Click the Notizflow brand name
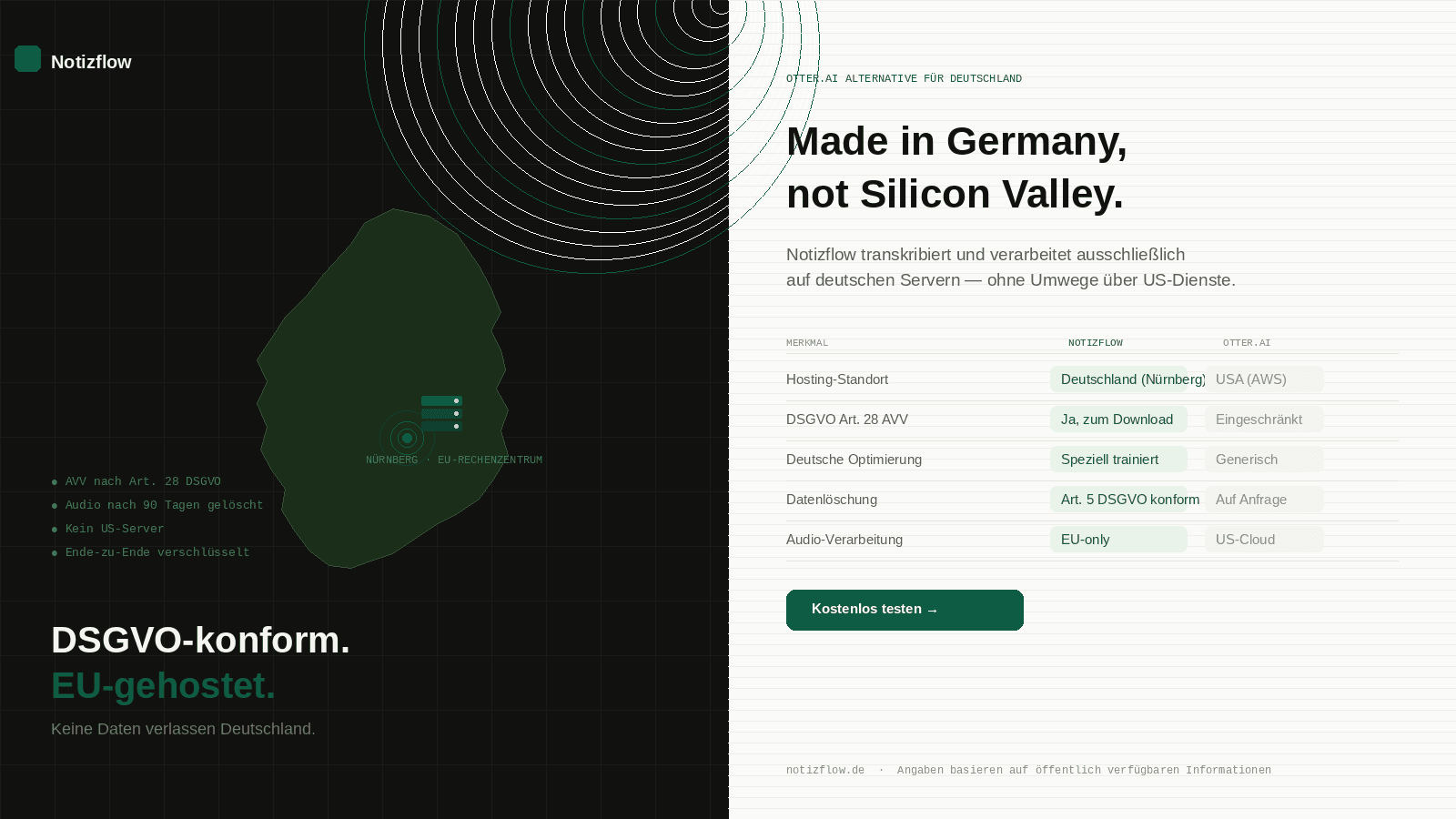 coord(91,62)
